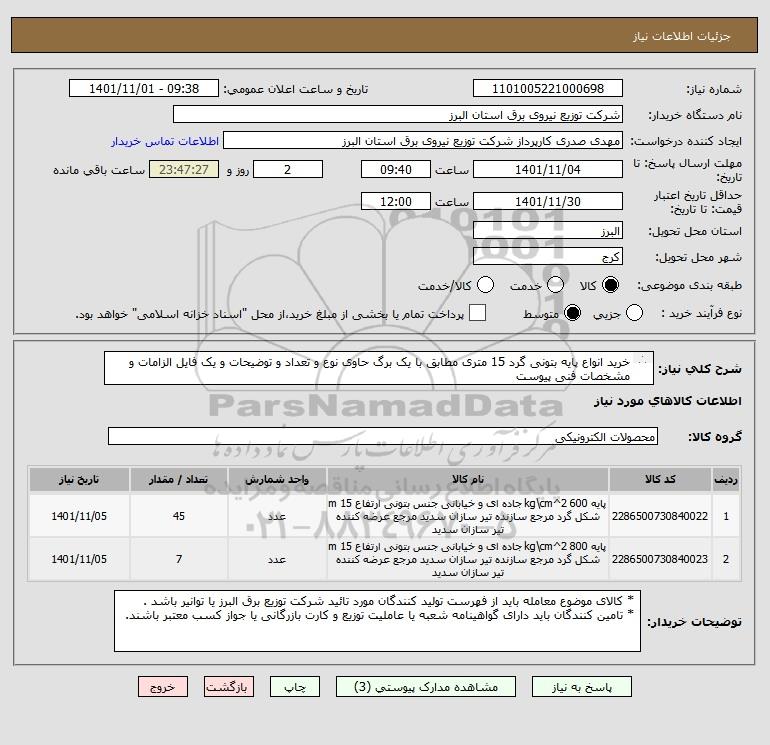Click the بازگشت back button

coord(229,687)
